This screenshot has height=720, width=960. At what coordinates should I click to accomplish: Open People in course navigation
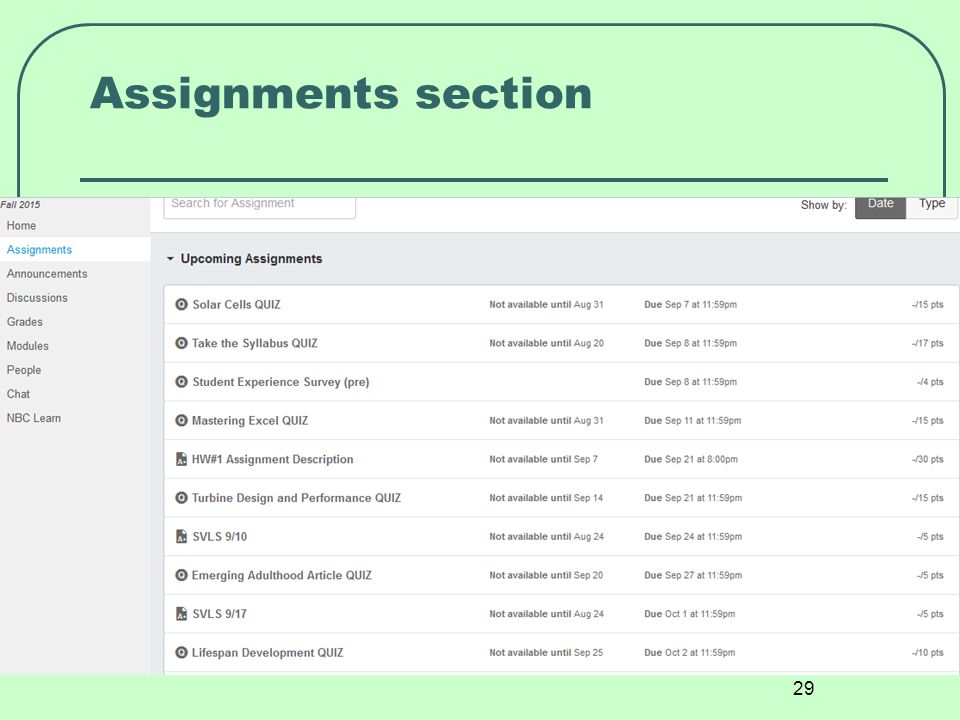tap(24, 370)
